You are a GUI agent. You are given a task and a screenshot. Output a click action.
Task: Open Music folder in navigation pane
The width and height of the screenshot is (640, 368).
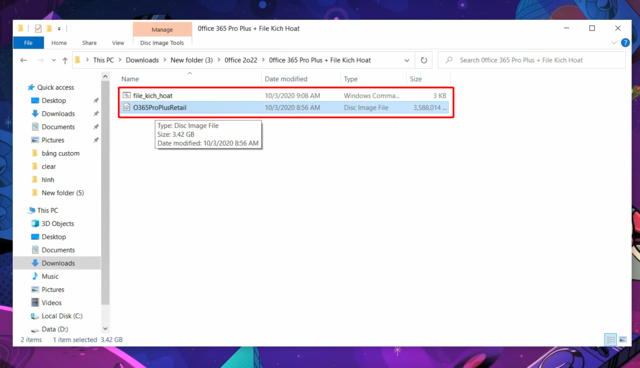(x=50, y=276)
